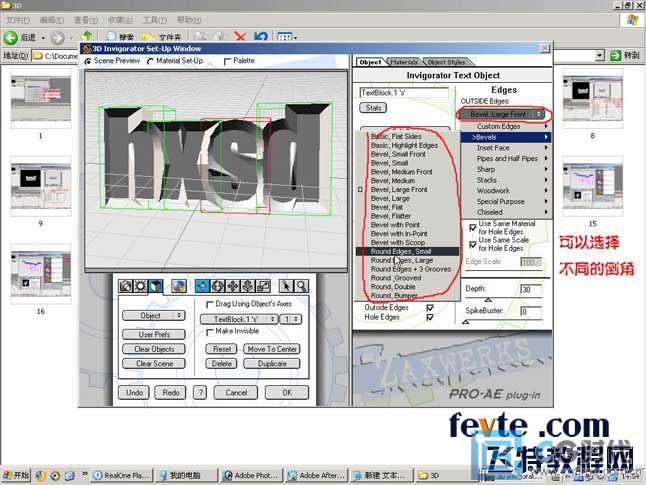Open the Start (开始) button
The image size is (646, 485).
16,475
